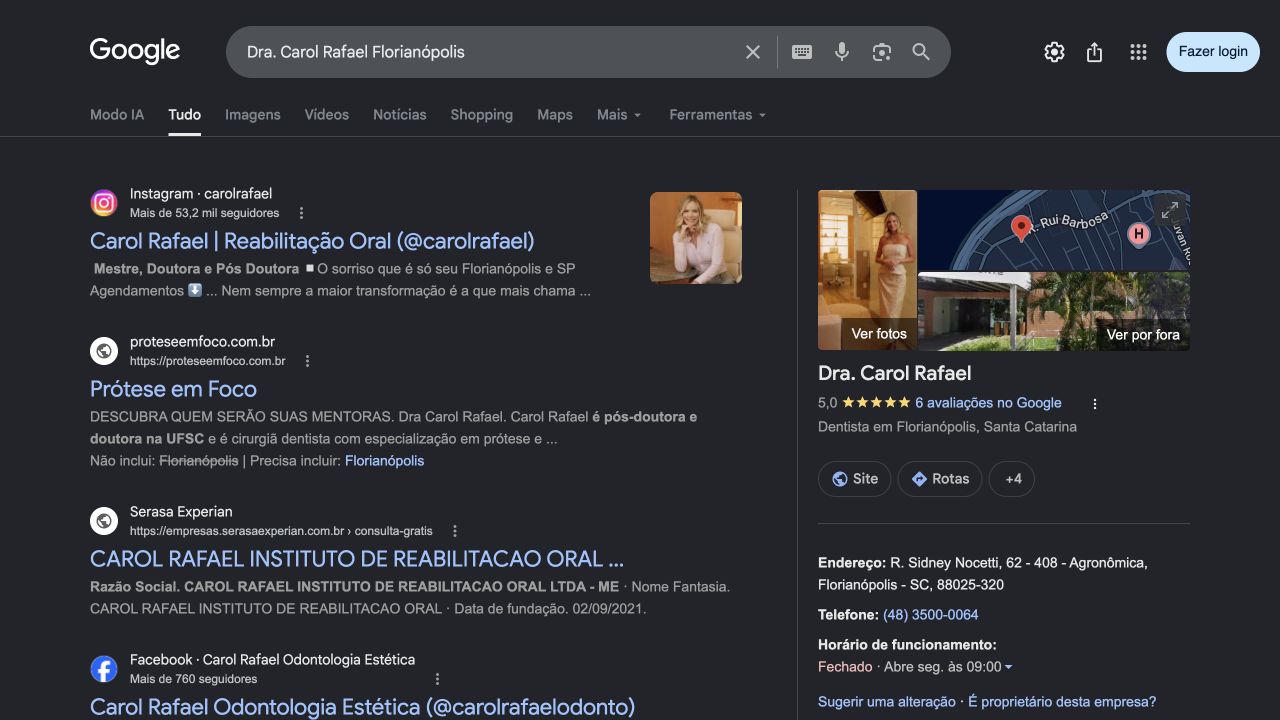1280x720 pixels.
Task: Open more options beside Google reviews
Action: [x=1095, y=404]
